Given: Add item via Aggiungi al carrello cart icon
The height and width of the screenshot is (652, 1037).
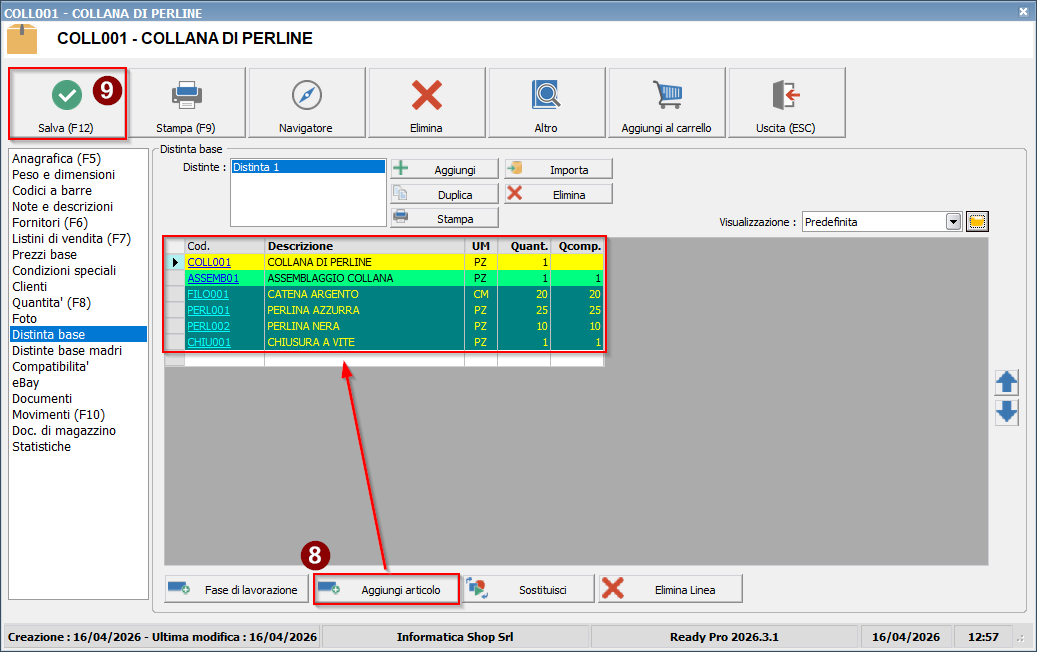Looking at the screenshot, I should [666, 102].
